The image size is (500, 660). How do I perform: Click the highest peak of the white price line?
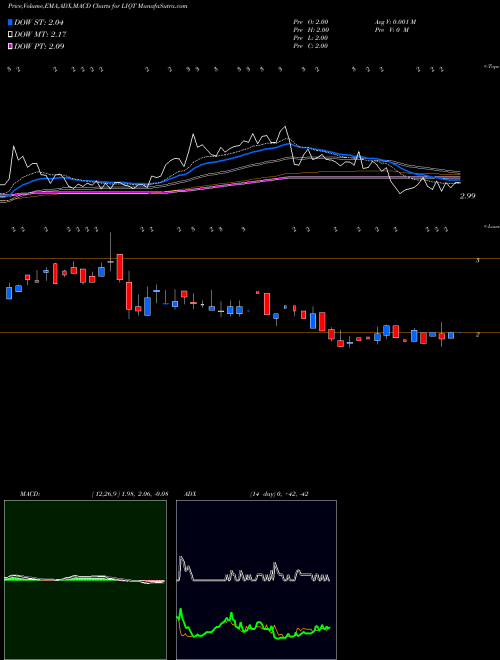tap(285, 126)
